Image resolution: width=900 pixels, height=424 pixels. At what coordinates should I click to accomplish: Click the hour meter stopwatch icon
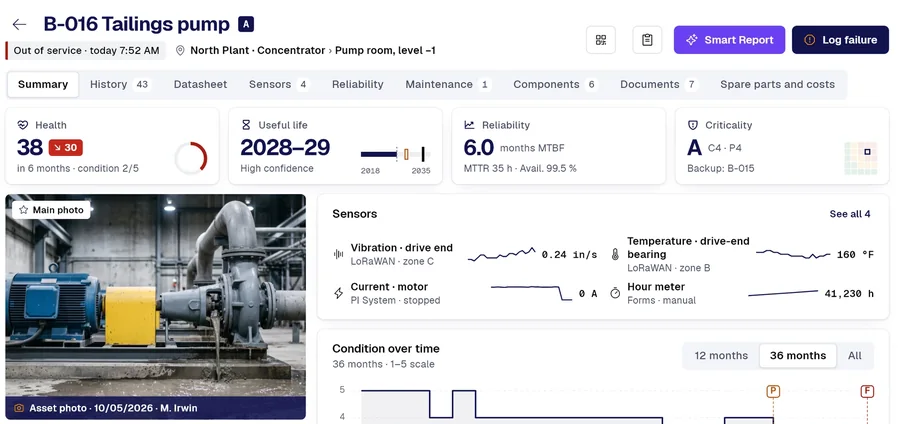(615, 293)
